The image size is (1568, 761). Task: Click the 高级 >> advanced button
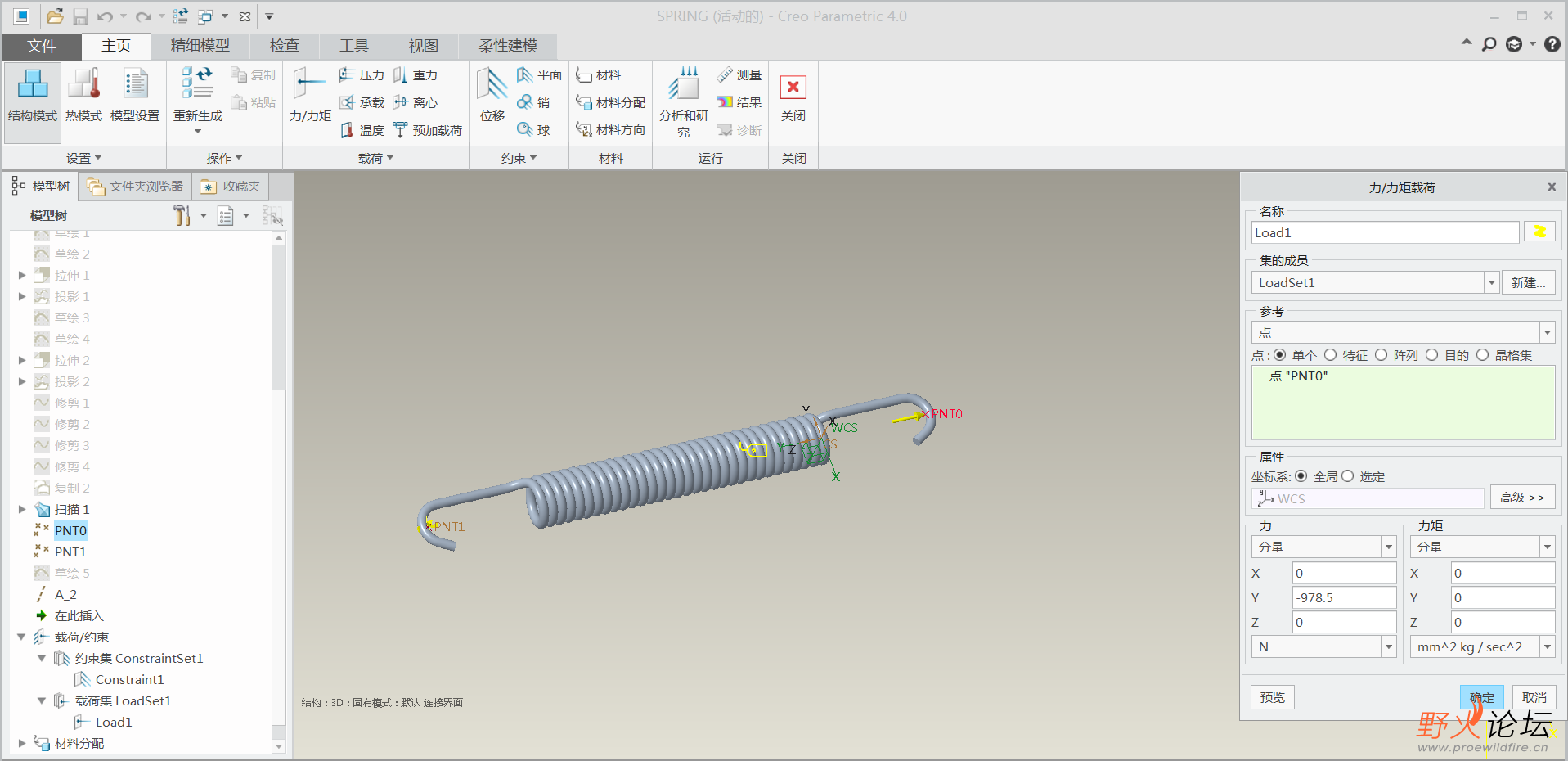point(1522,498)
